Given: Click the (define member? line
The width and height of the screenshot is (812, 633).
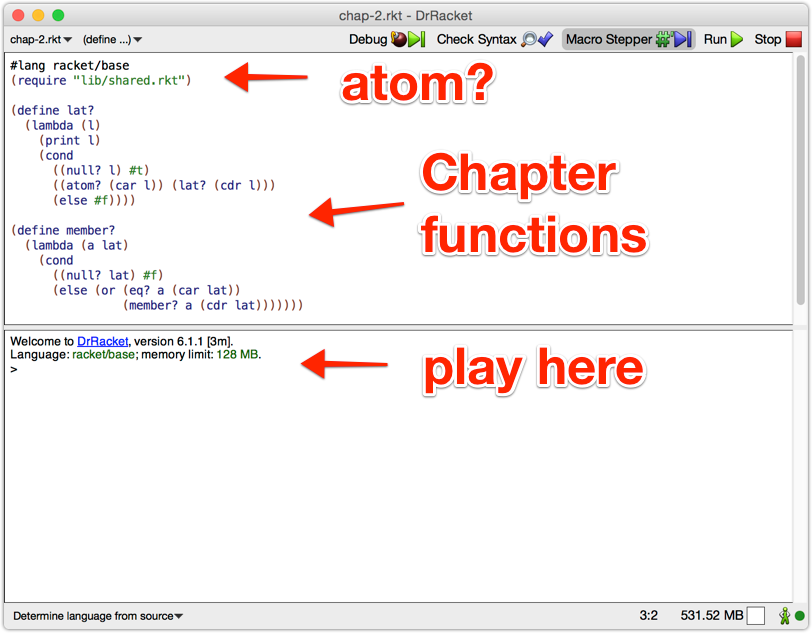Looking at the screenshot, I should (x=63, y=230).
